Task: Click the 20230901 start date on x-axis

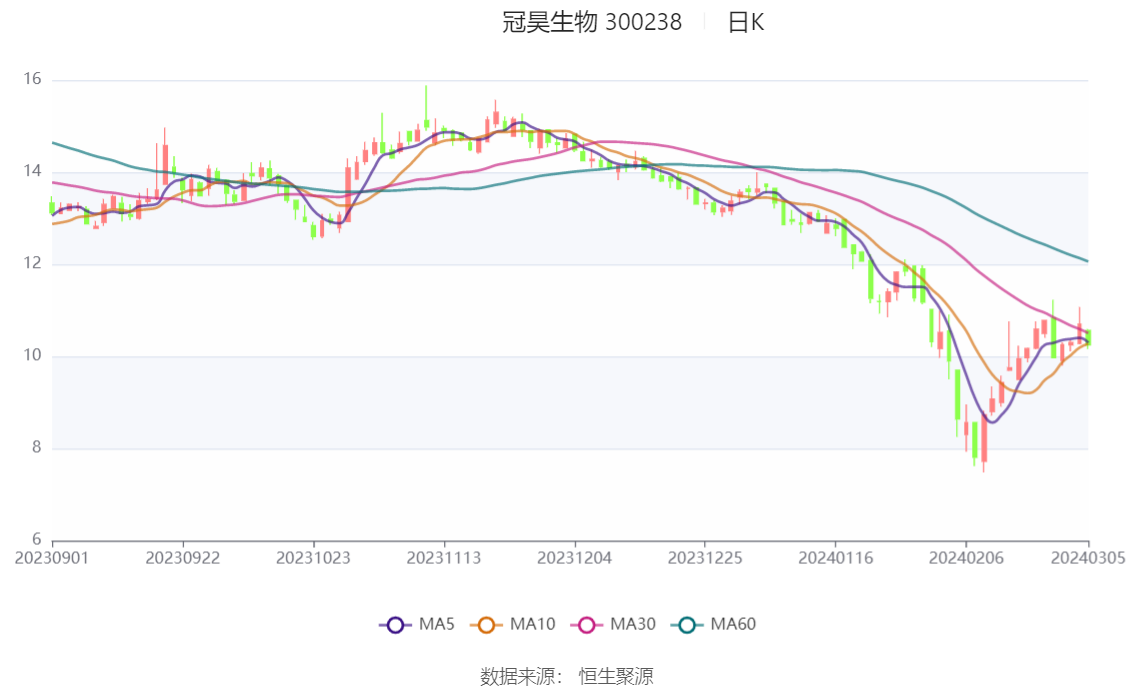Action: pyautogui.click(x=52, y=558)
